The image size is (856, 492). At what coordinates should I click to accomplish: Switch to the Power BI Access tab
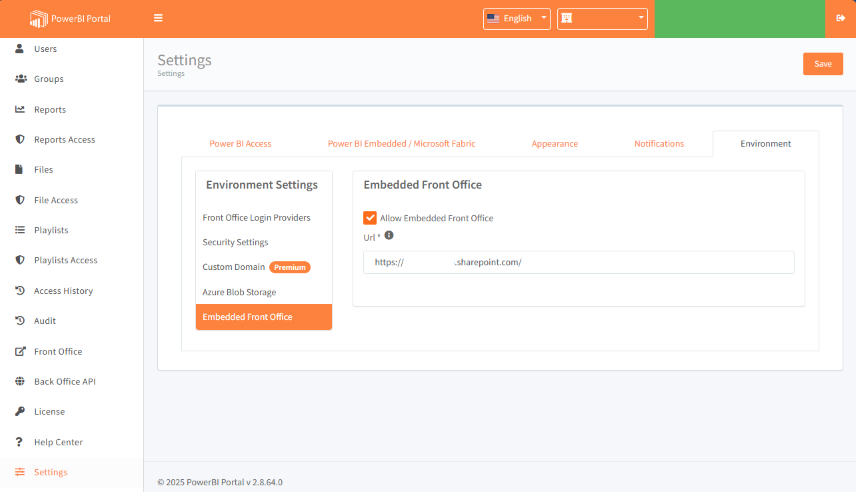tap(240, 144)
